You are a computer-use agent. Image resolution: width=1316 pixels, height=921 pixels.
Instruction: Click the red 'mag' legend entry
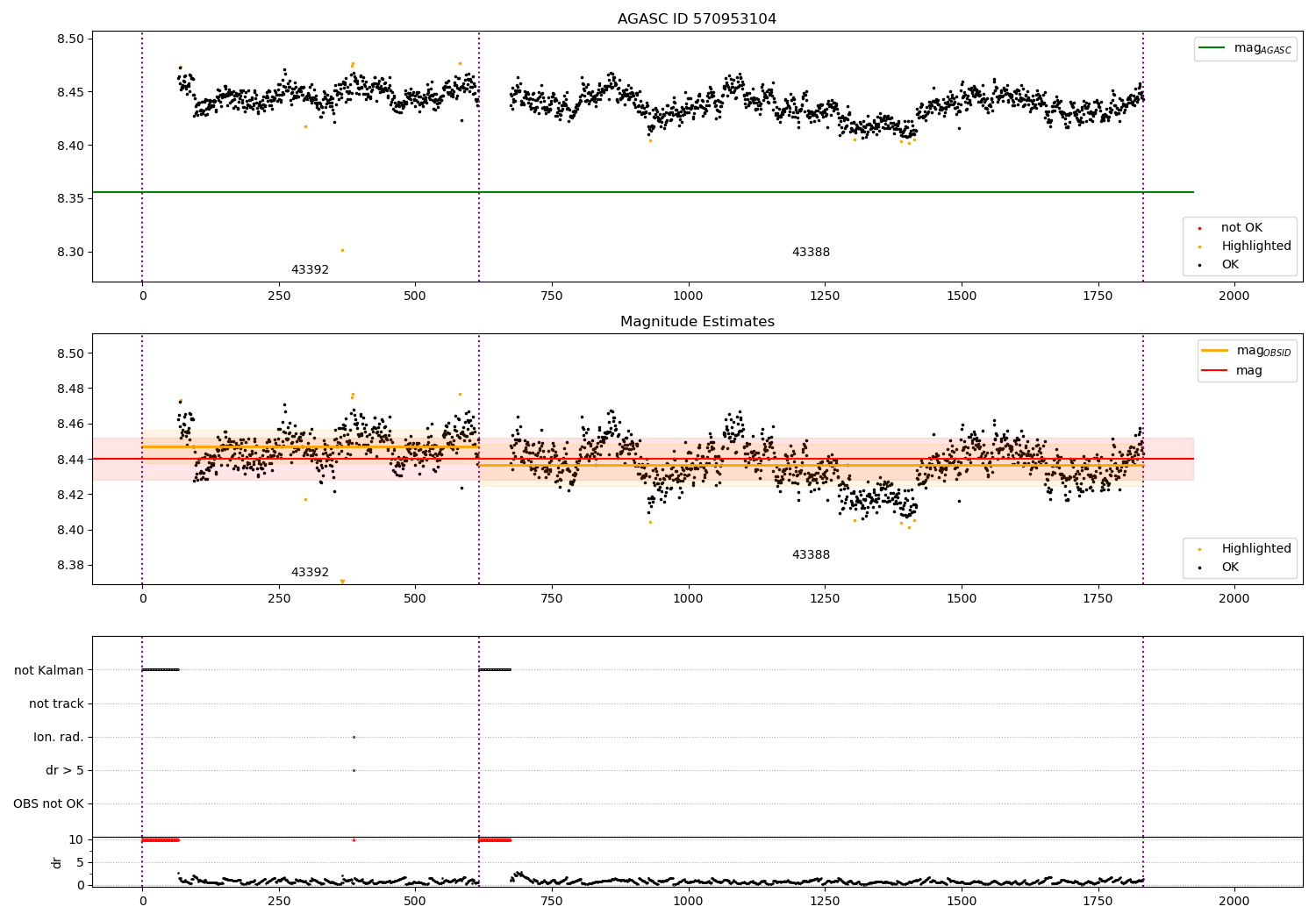[x=1232, y=370]
